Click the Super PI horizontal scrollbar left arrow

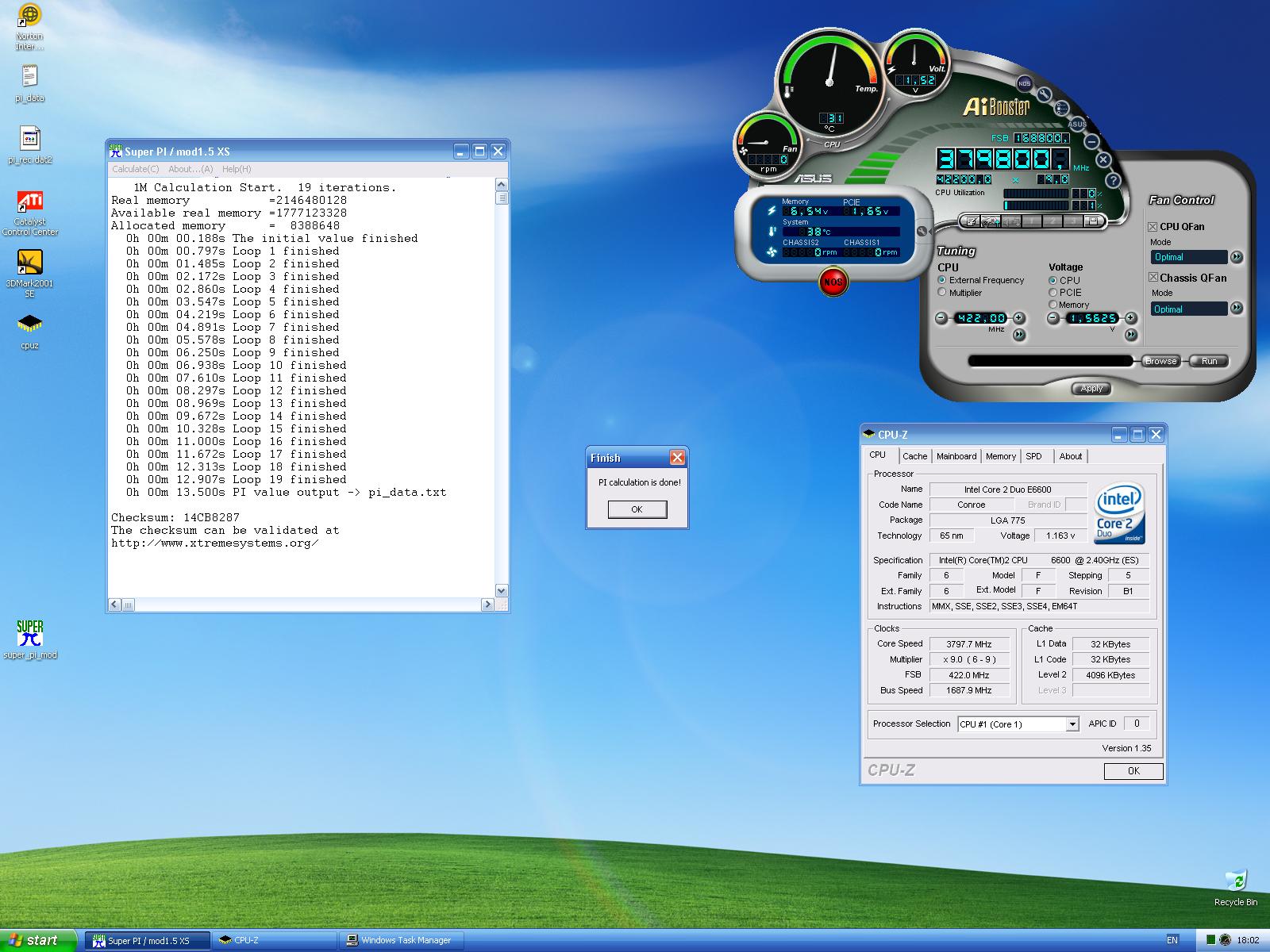(x=115, y=605)
